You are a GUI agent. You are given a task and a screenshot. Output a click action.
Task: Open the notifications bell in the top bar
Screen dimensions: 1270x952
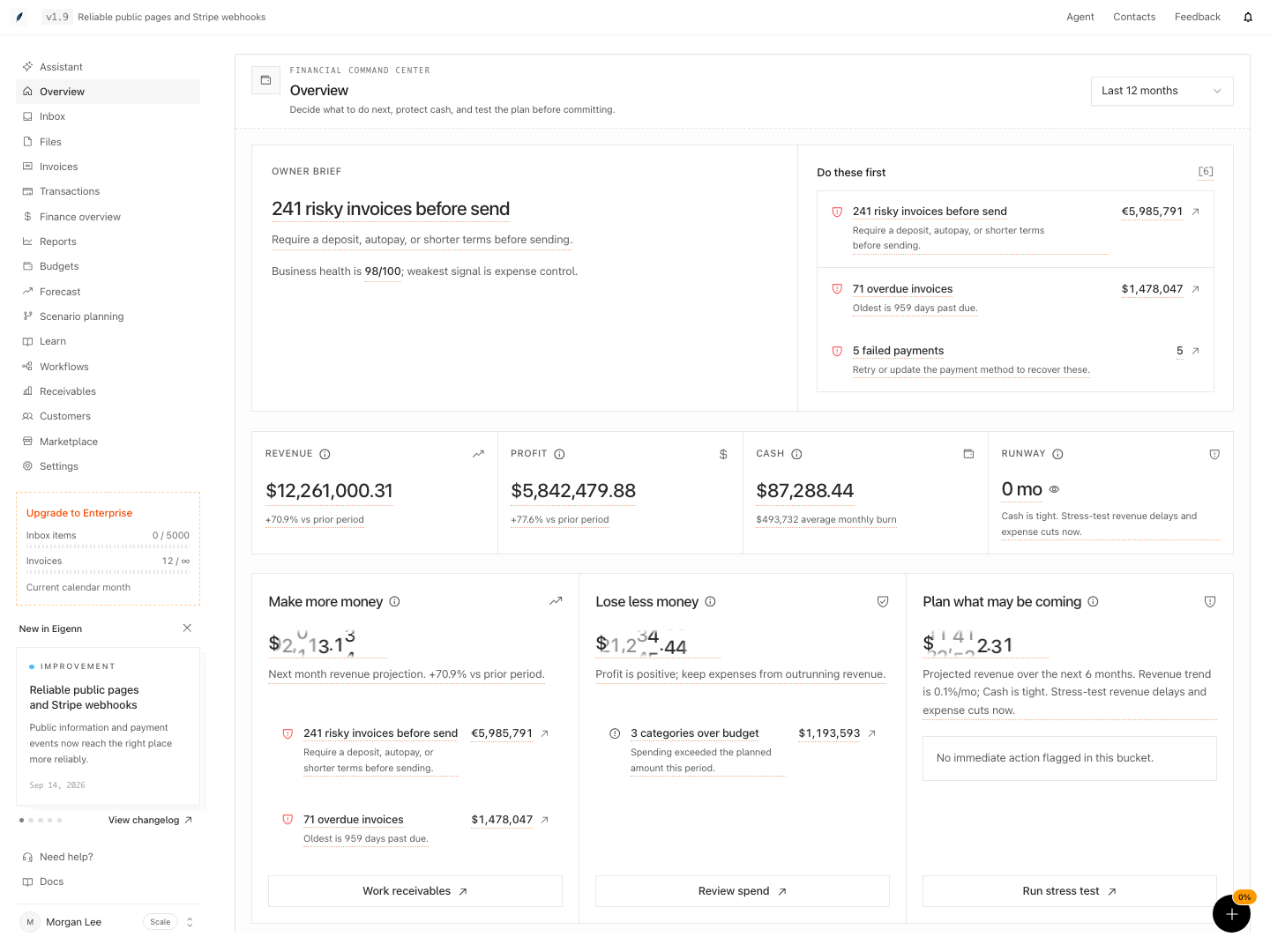pyautogui.click(x=1248, y=17)
